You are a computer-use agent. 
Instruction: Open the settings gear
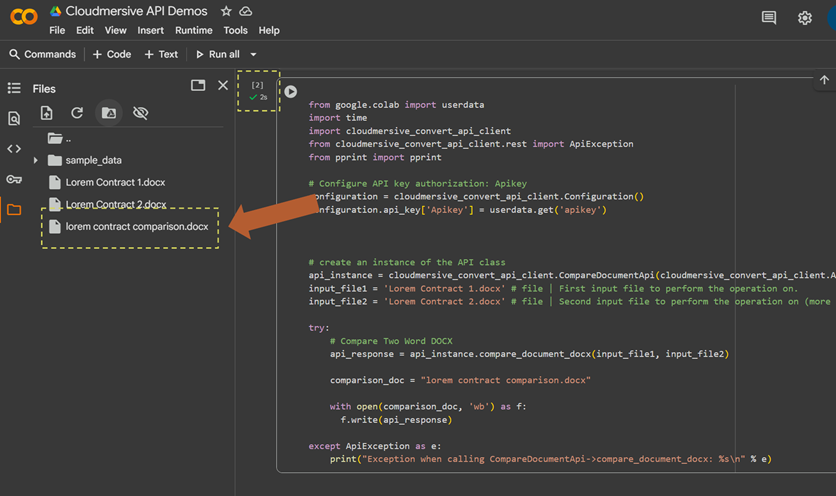pos(805,18)
